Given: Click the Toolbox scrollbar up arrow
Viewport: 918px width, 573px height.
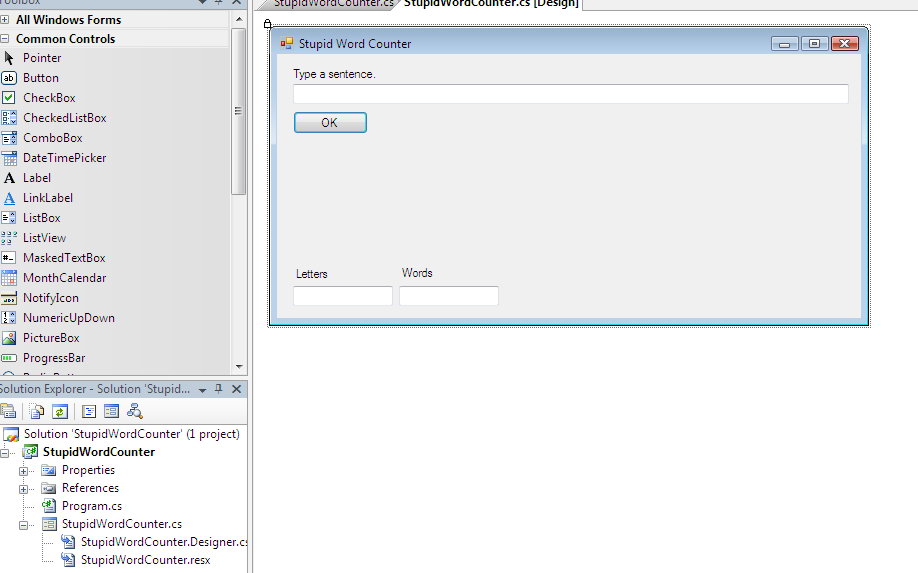Looking at the screenshot, I should [x=239, y=19].
